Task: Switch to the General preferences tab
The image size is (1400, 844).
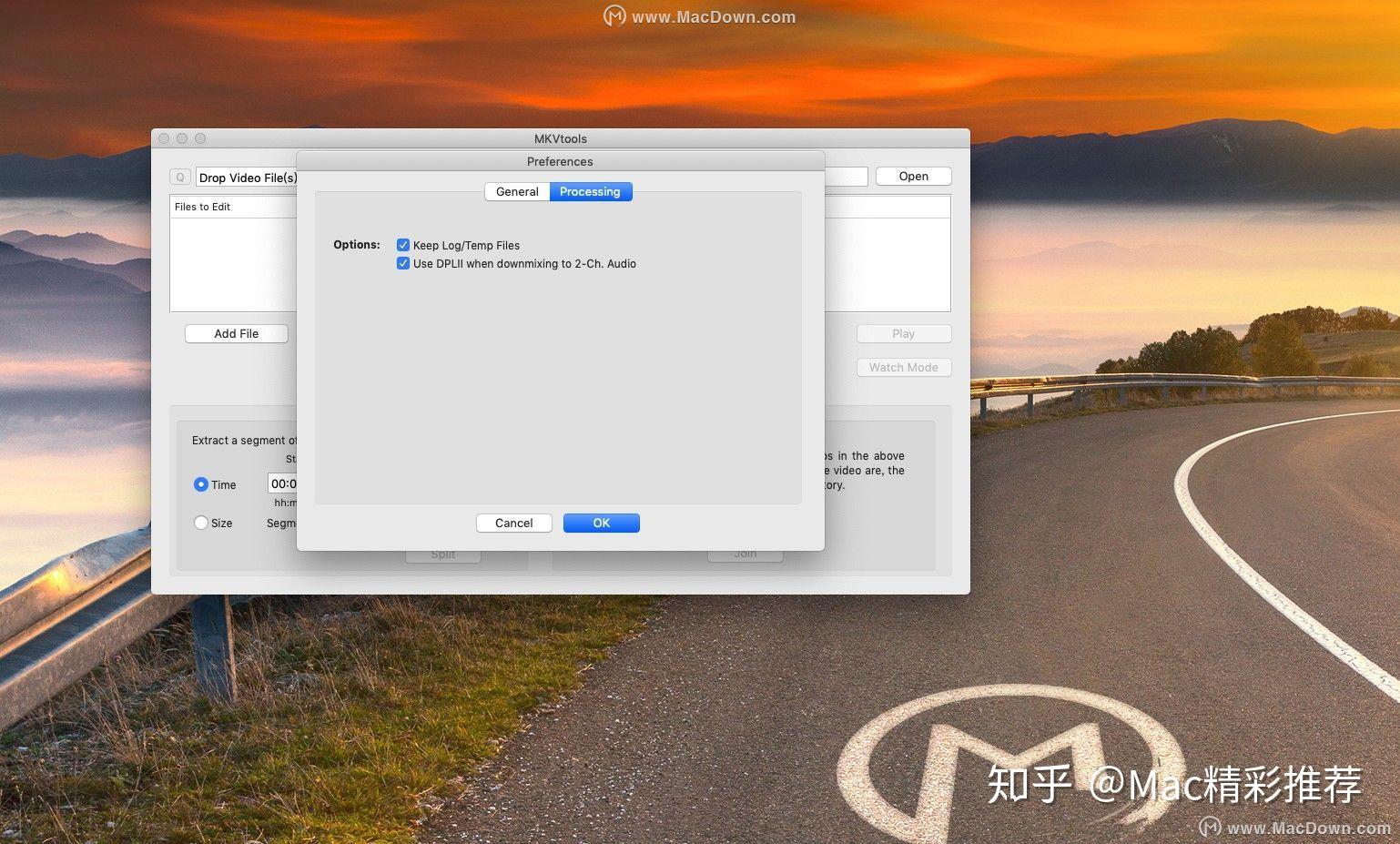Action: point(517,191)
